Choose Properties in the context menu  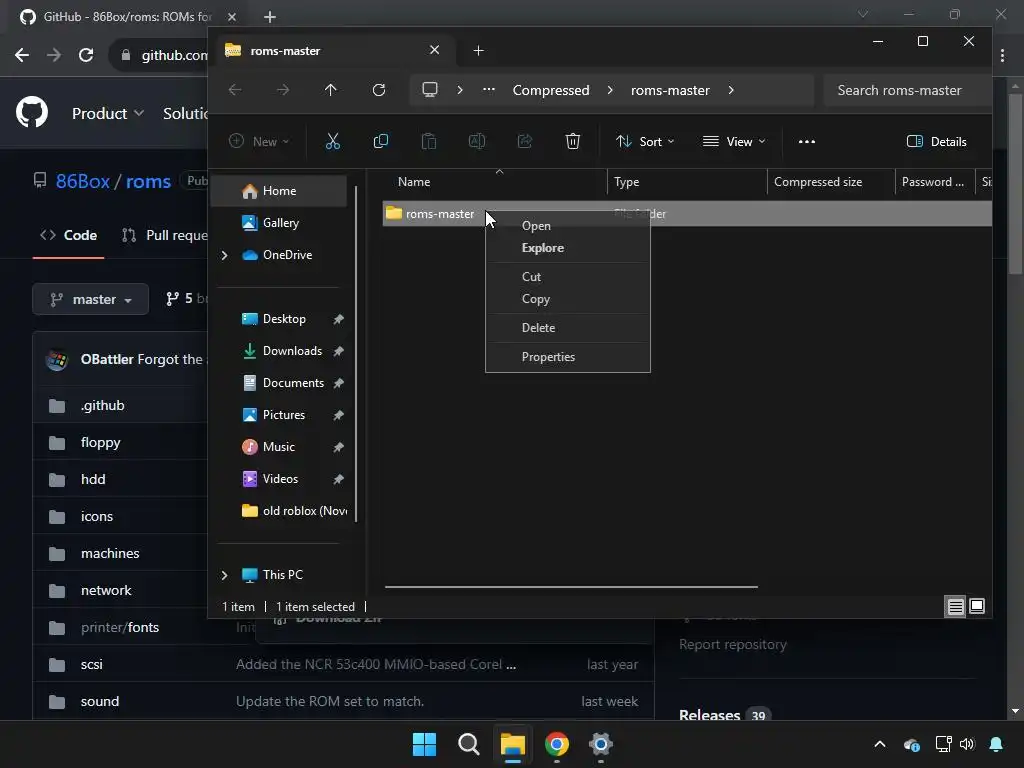tap(568, 357)
